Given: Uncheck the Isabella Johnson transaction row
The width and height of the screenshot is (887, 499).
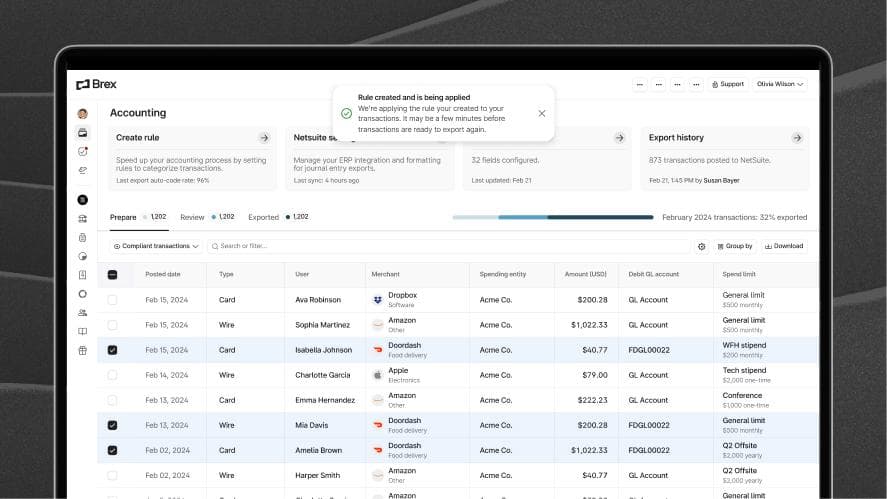Looking at the screenshot, I should click(112, 350).
